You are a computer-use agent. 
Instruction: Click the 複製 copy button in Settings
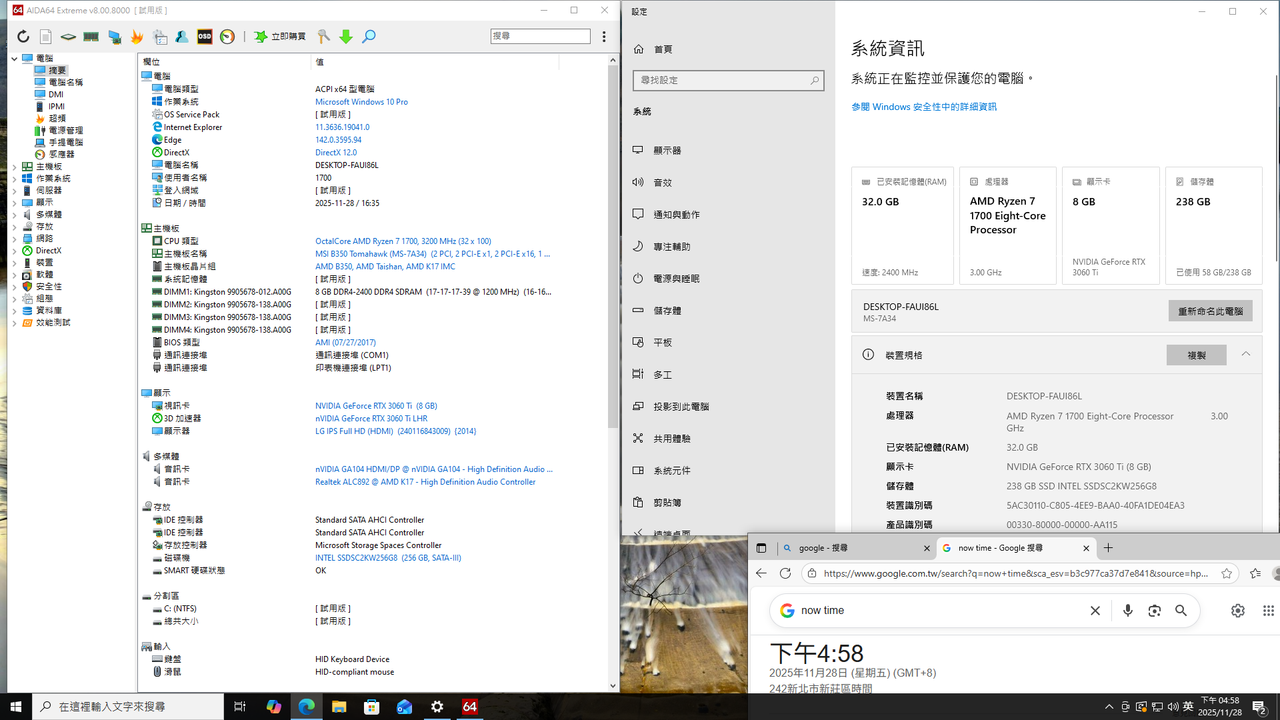1196,355
